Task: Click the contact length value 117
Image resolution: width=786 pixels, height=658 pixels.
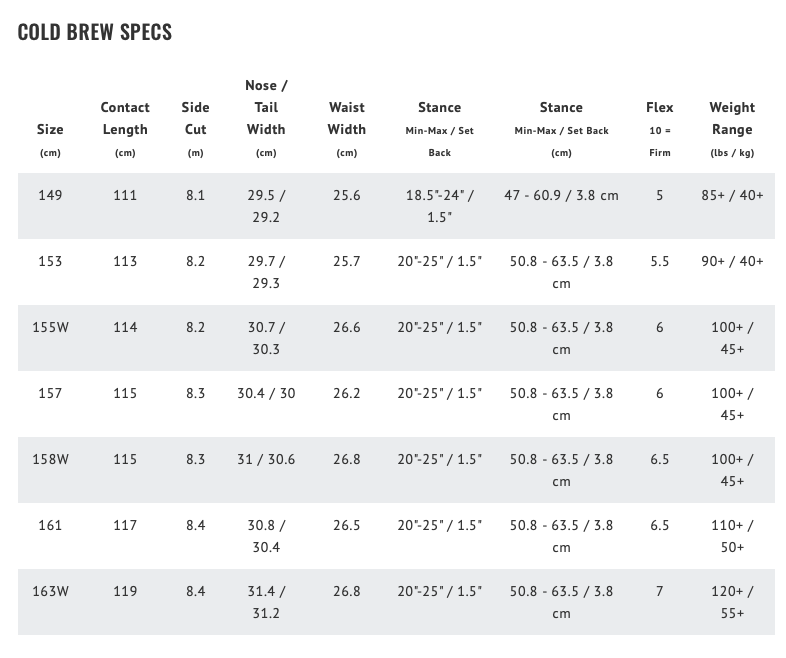Action: point(125,525)
